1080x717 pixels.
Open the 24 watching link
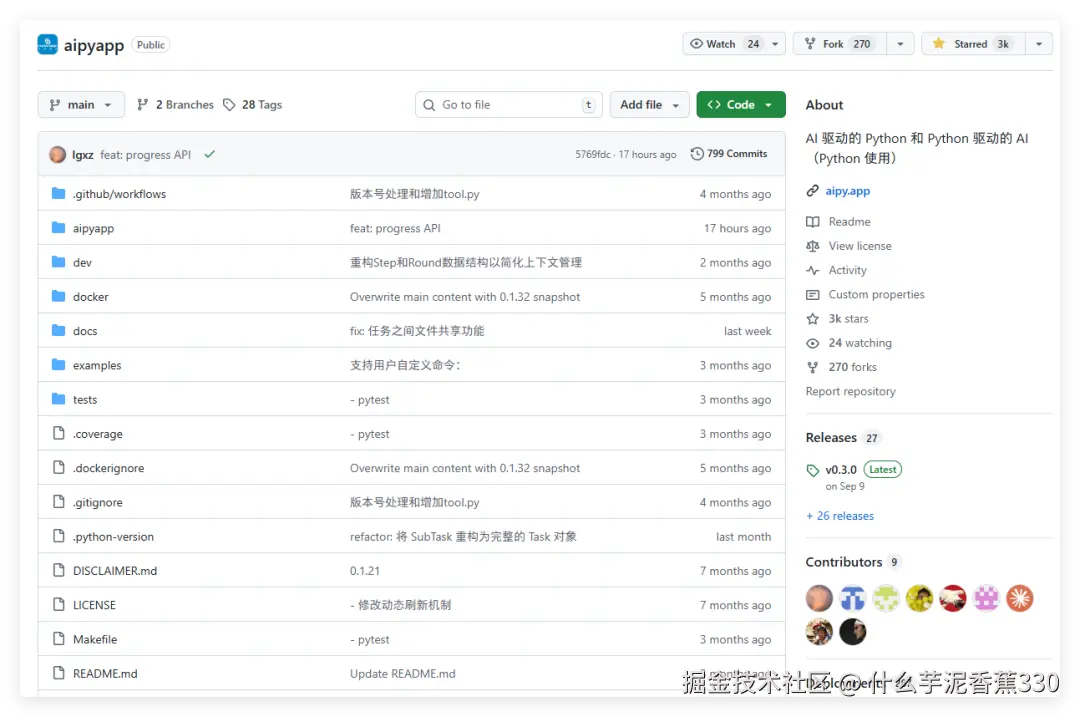click(860, 343)
